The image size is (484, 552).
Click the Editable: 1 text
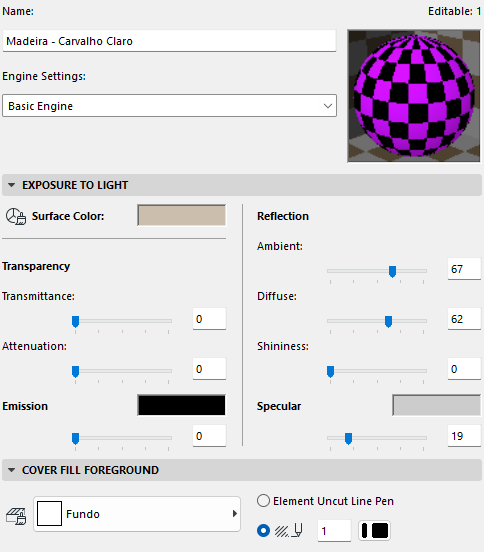point(454,11)
